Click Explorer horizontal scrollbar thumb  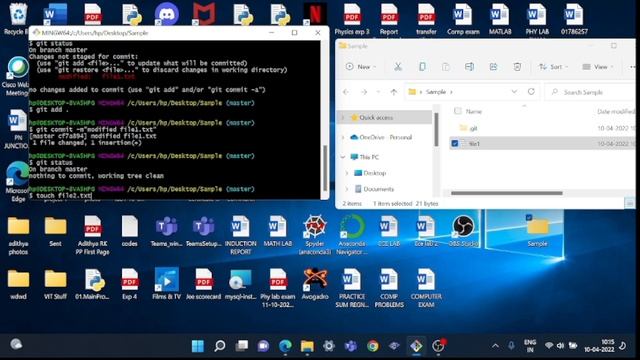tap(507, 193)
